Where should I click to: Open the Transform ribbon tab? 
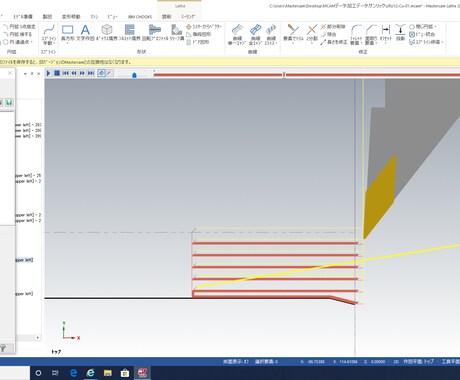(71, 16)
